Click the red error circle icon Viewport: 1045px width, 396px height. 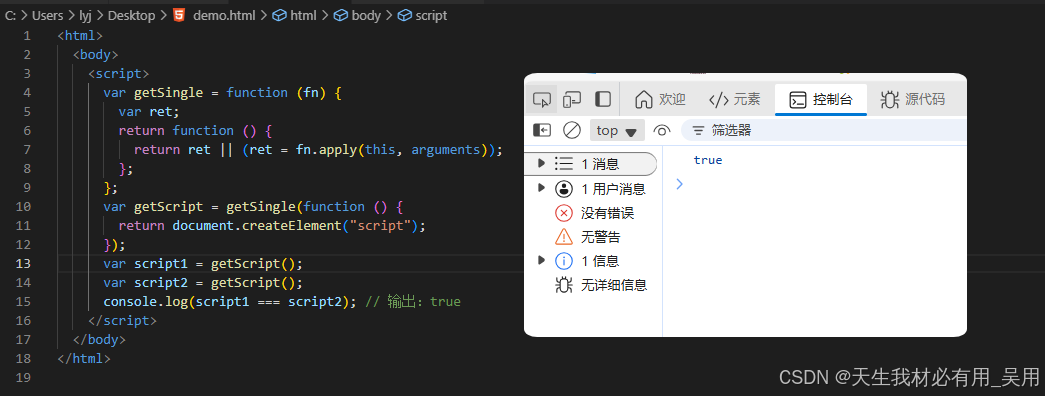pos(564,213)
